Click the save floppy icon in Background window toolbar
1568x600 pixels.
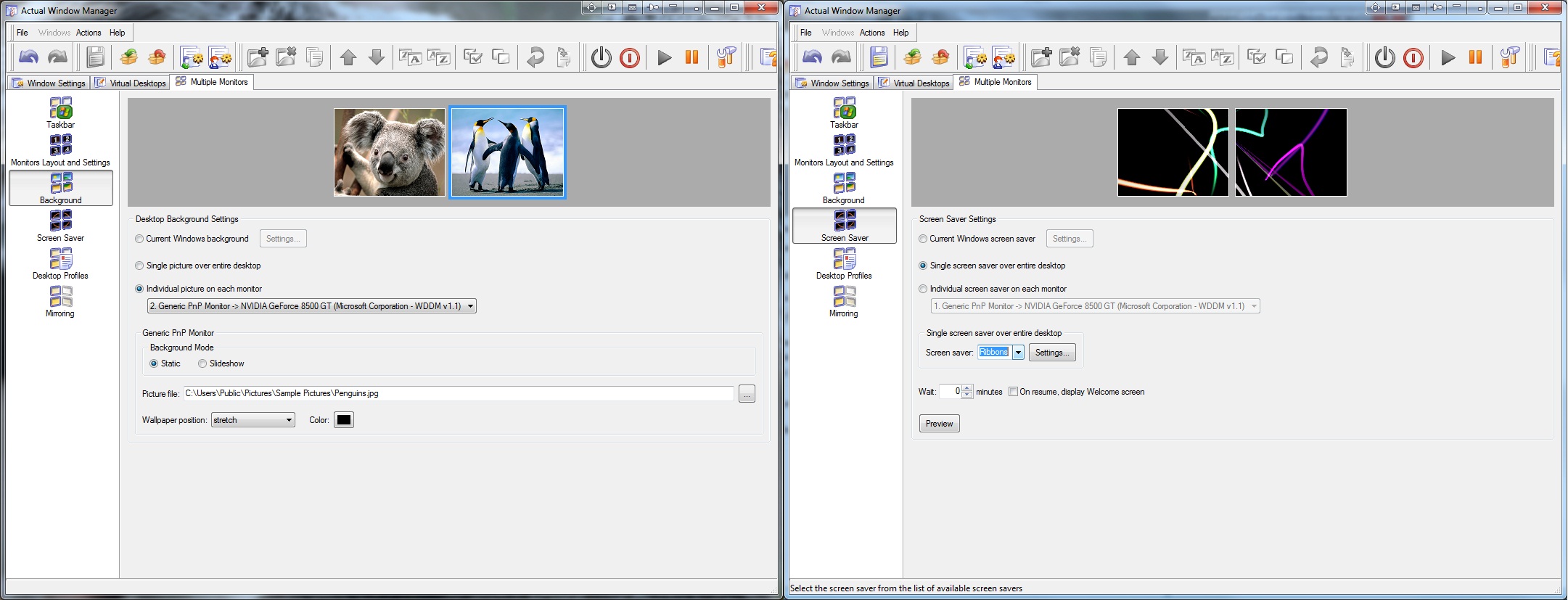click(95, 57)
